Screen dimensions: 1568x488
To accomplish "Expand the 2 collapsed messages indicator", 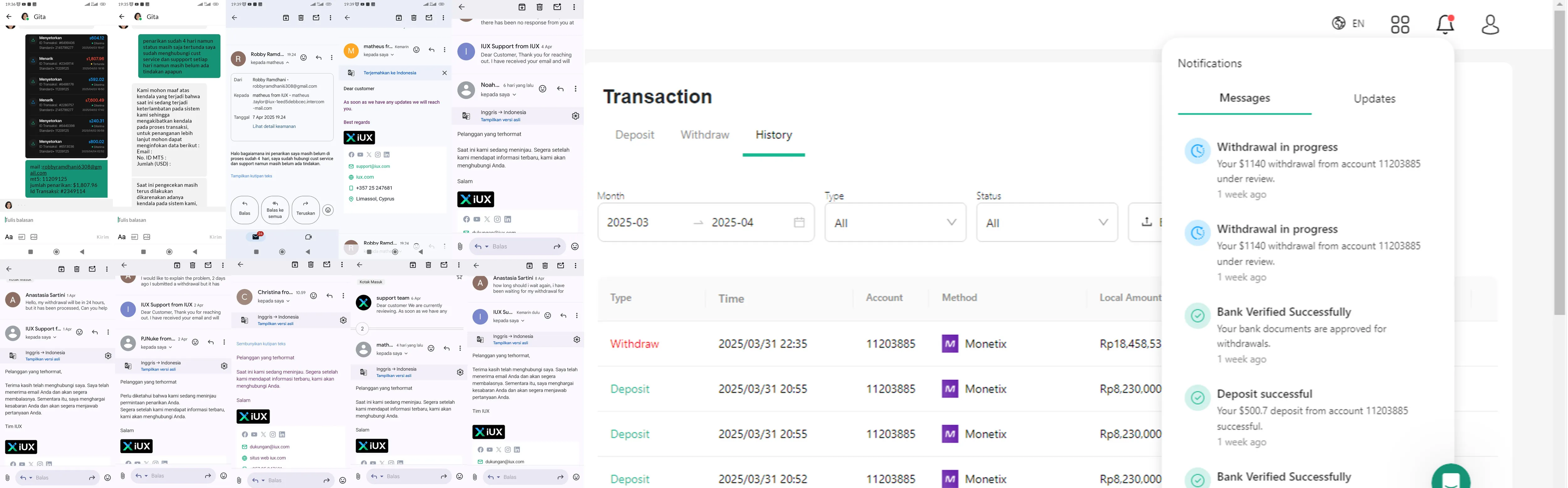I will click(x=362, y=329).
